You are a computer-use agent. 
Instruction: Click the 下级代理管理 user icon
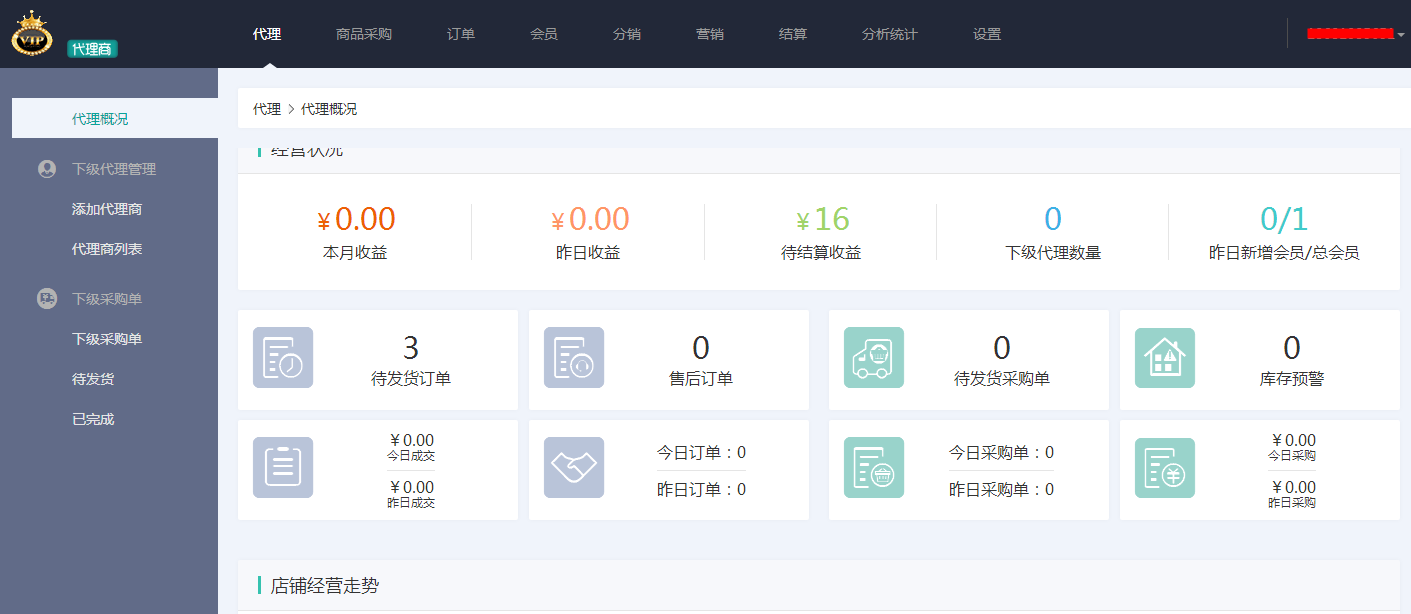coord(47,169)
